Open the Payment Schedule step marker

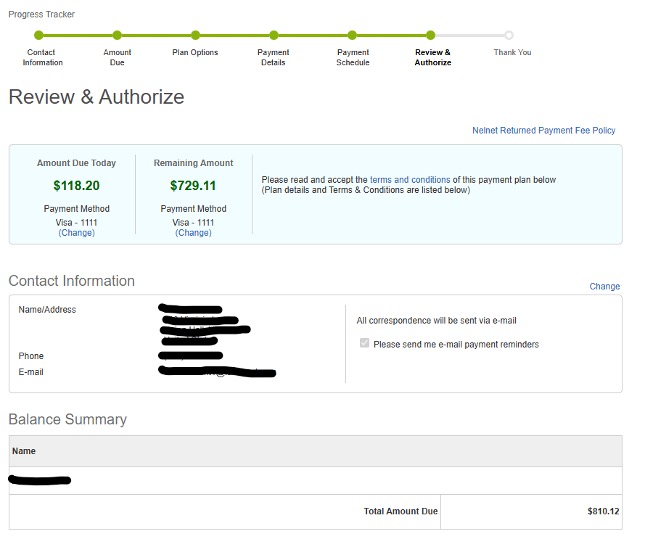352,36
